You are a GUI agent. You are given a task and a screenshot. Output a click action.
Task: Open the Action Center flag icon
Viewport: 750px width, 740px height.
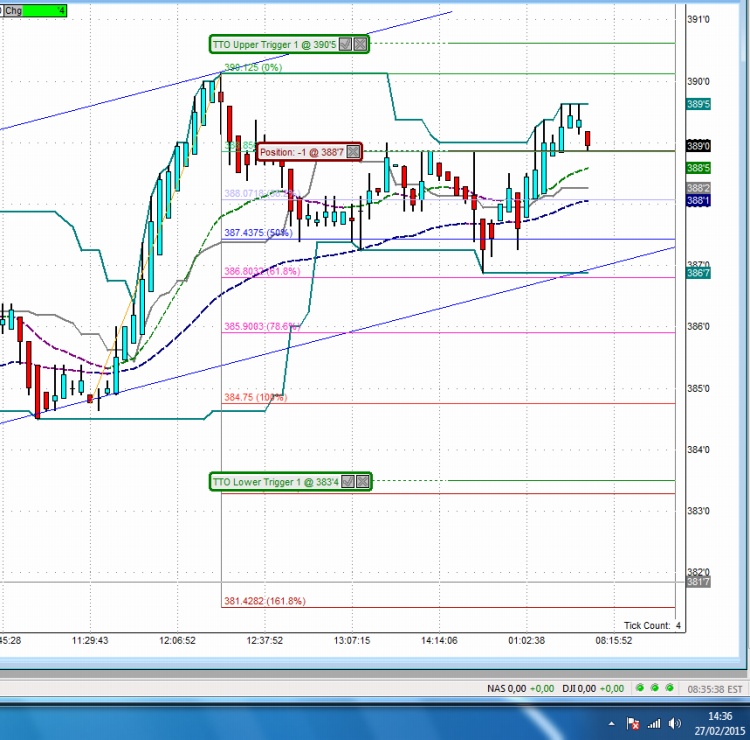(x=633, y=724)
